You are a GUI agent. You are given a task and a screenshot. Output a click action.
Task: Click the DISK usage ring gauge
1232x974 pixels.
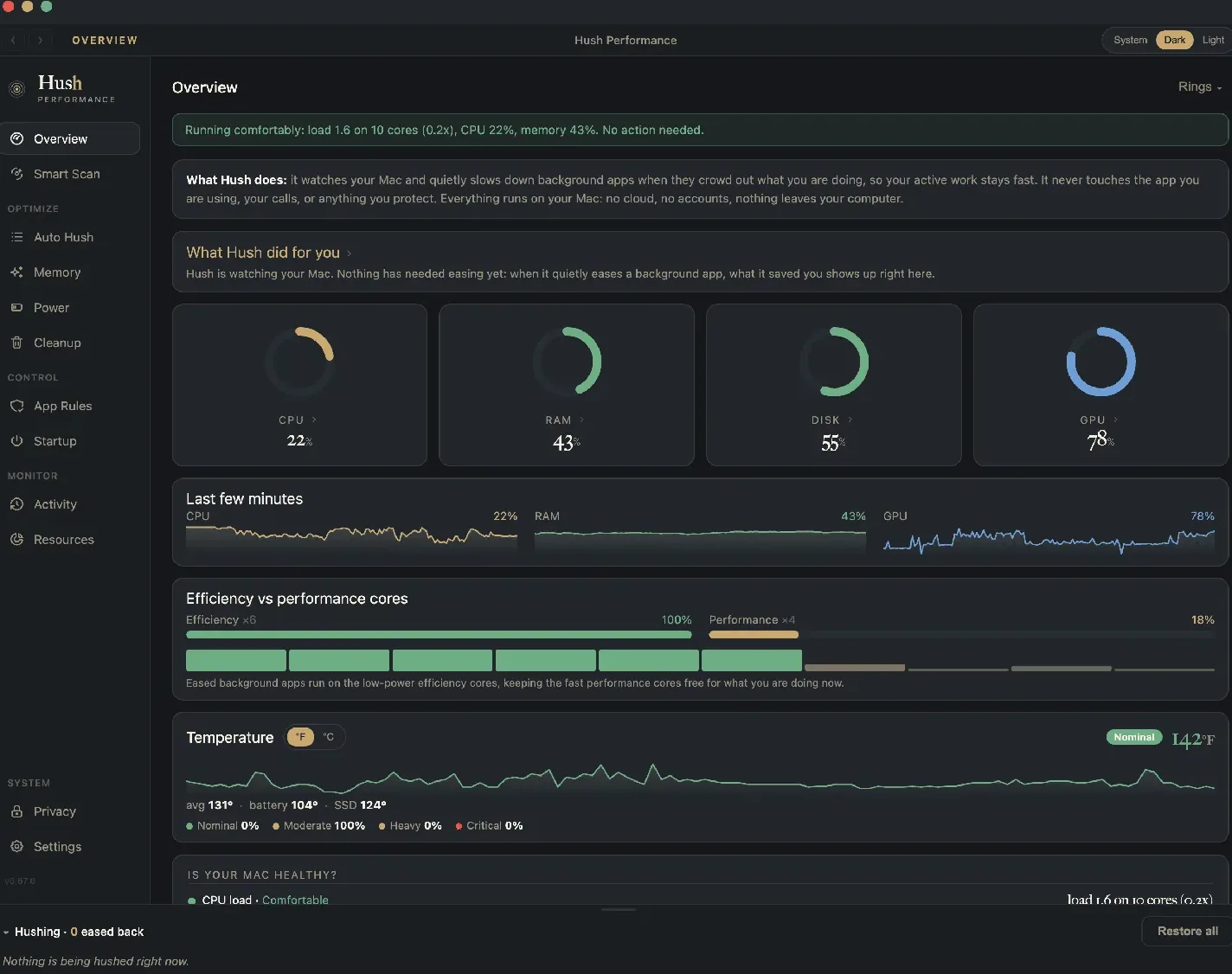click(833, 362)
